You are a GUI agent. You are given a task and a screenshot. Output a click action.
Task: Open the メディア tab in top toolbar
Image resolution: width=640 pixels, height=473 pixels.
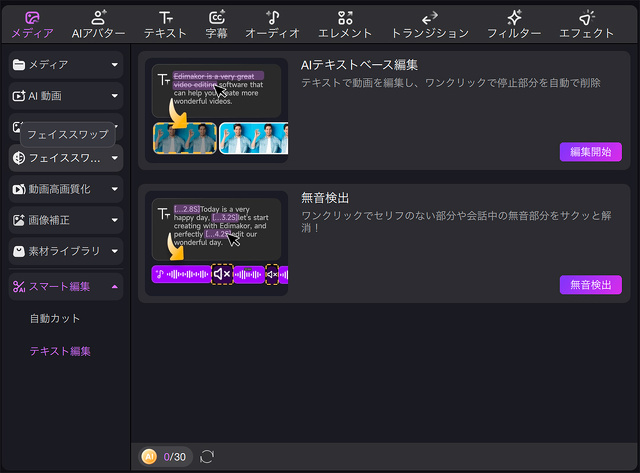coord(32,25)
